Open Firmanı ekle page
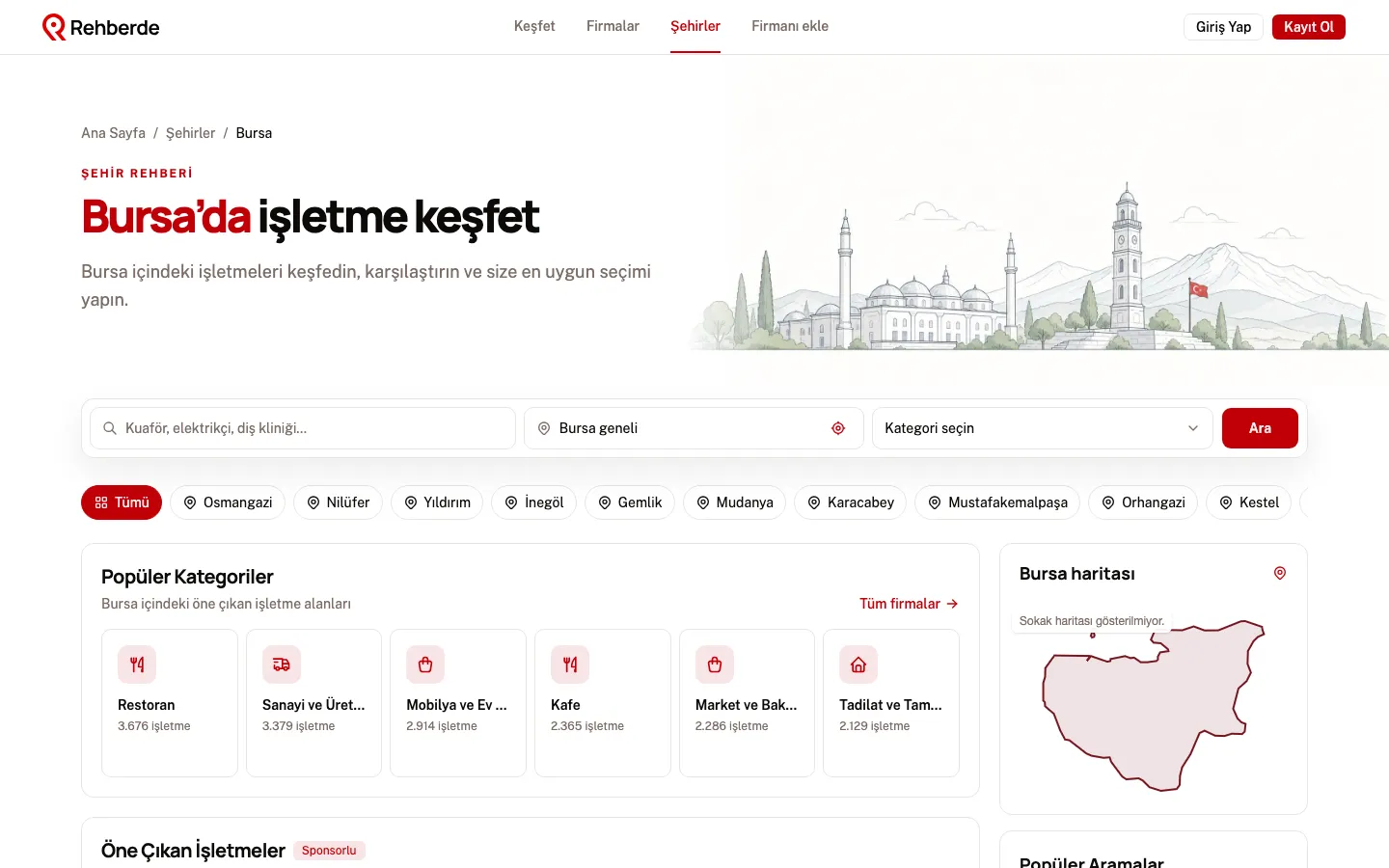This screenshot has height=868, width=1389. (790, 26)
